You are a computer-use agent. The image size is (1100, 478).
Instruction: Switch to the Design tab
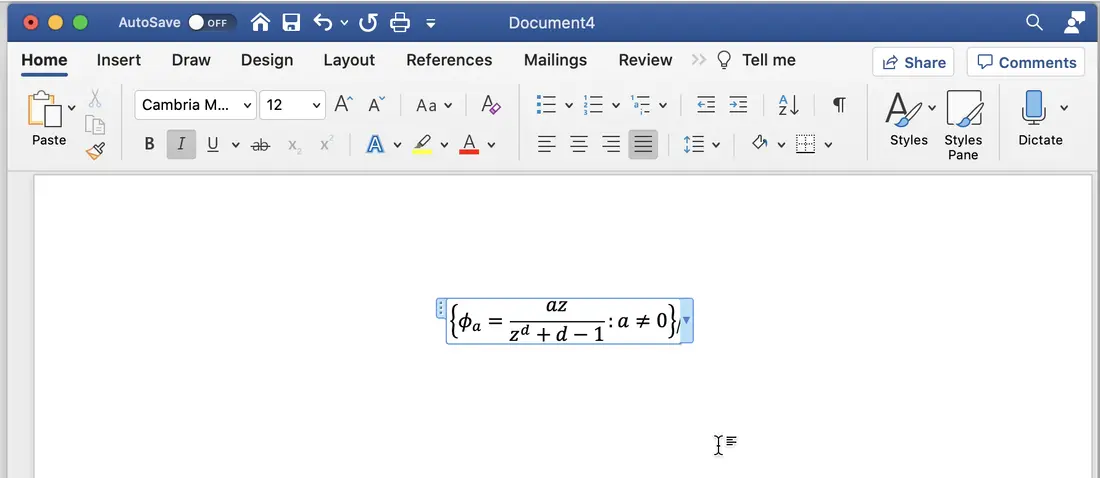click(x=267, y=60)
